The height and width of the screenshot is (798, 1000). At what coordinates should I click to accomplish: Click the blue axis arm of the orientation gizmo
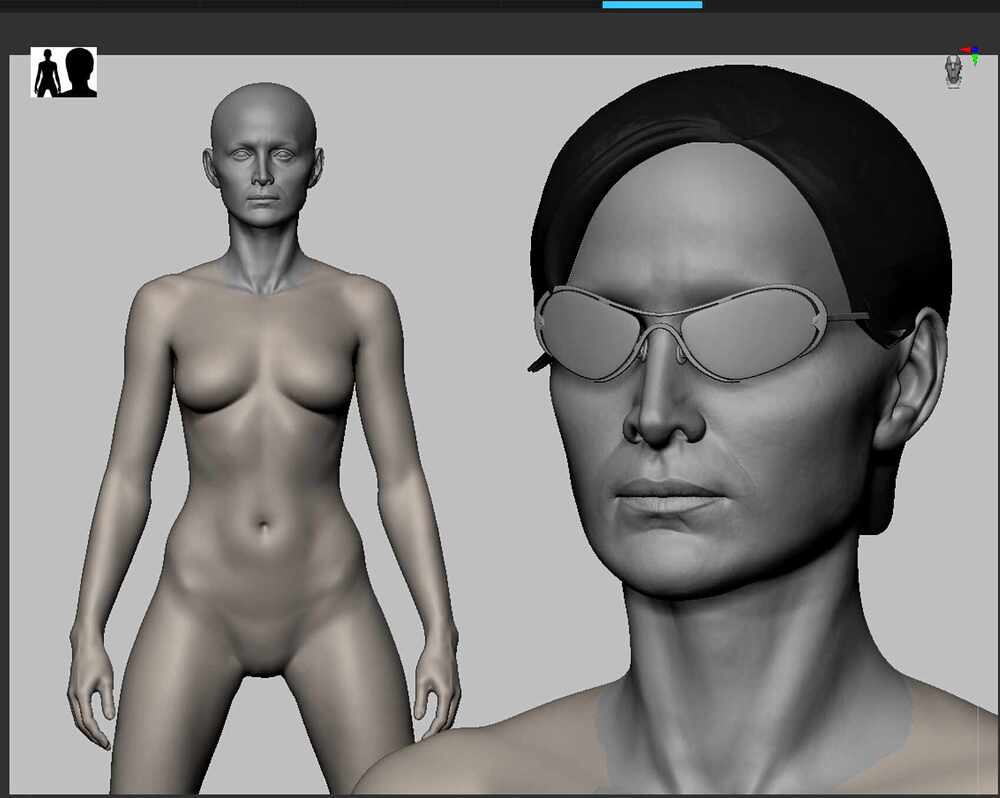[976, 49]
